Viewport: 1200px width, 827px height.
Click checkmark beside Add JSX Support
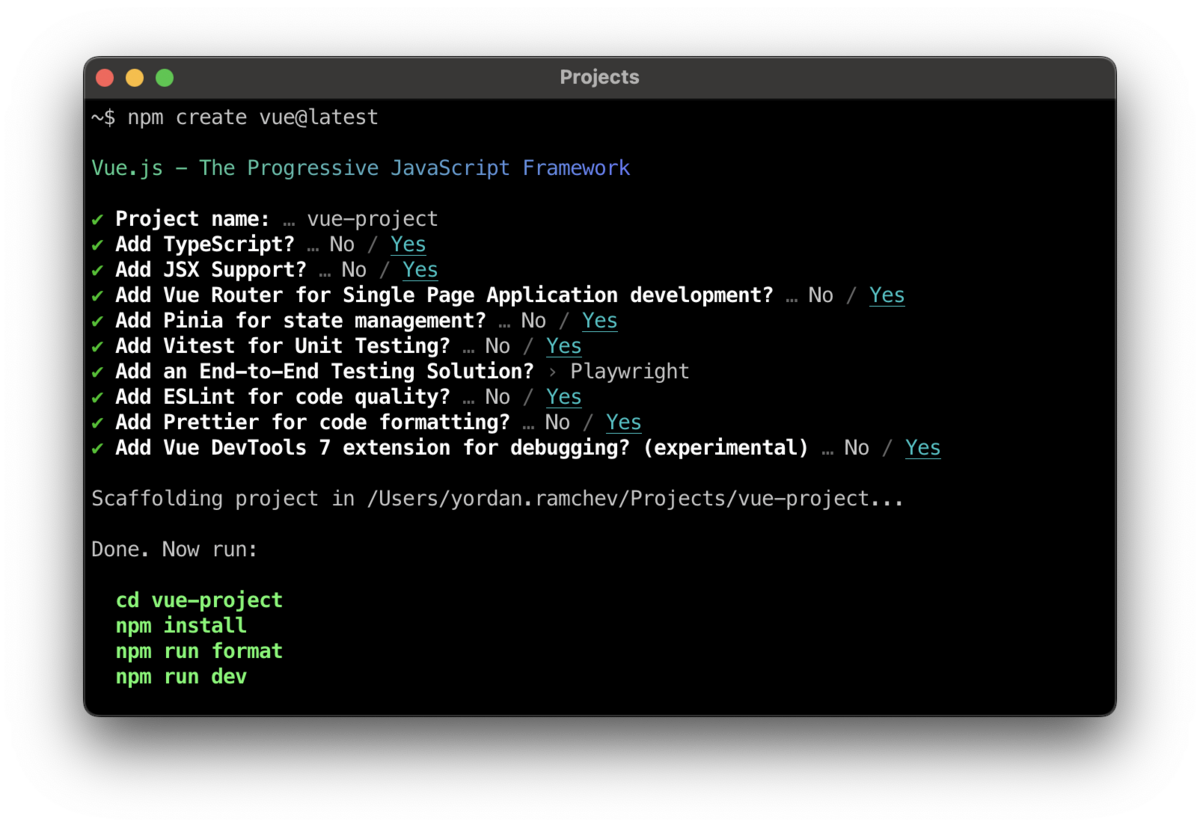pos(97,270)
